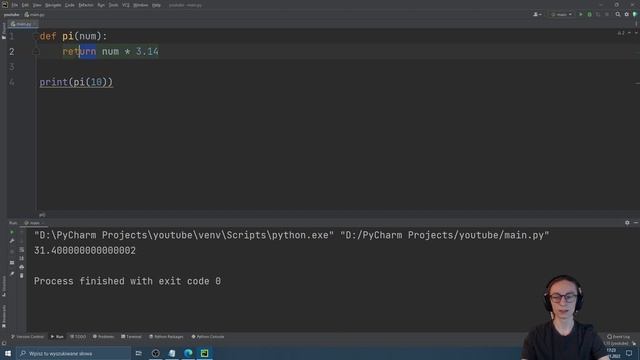The image size is (640, 360).
Task: Click output value 31.400000000000002
Action: [85, 250]
